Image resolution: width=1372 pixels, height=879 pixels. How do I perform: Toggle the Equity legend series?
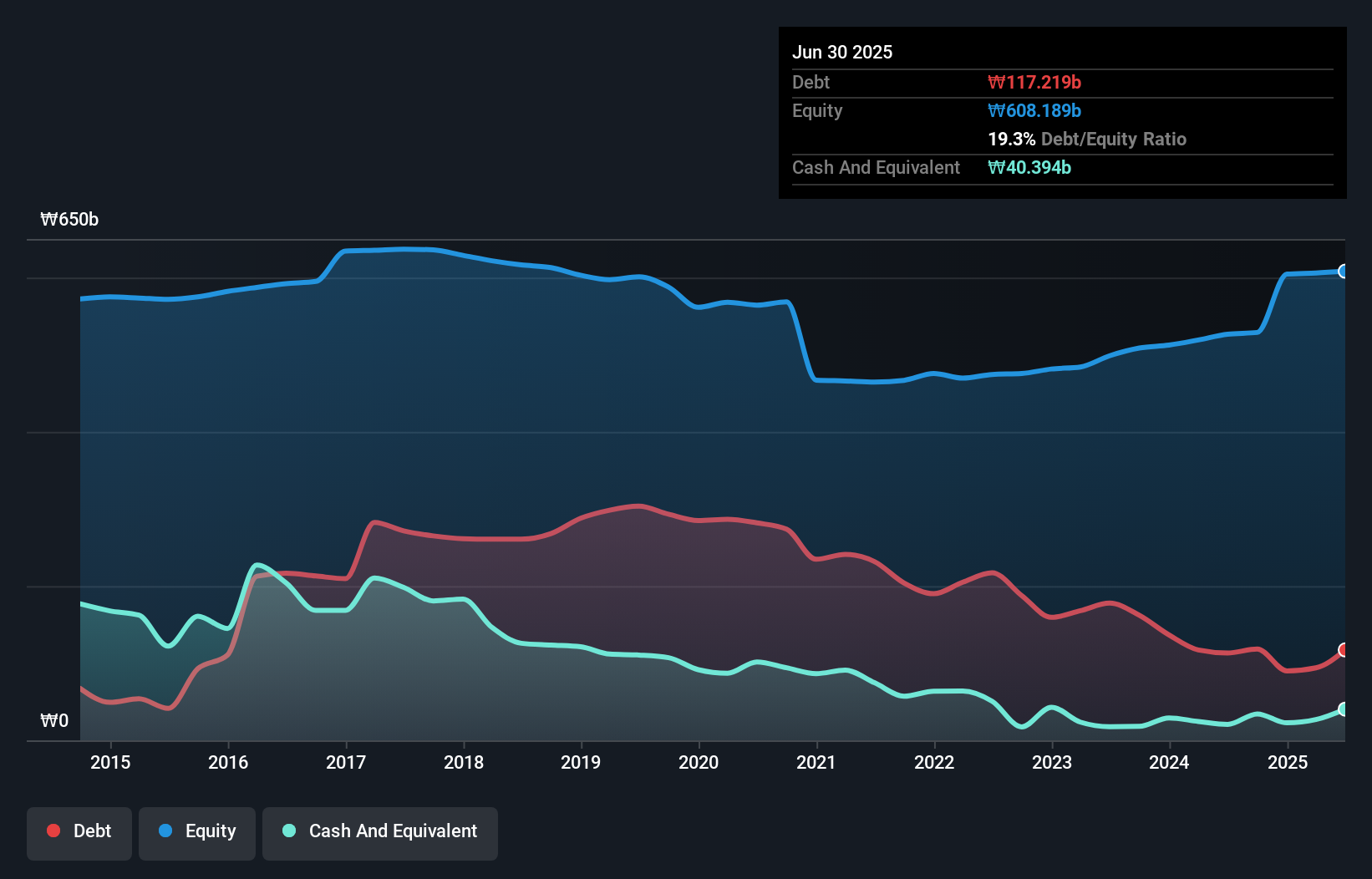click(x=197, y=831)
